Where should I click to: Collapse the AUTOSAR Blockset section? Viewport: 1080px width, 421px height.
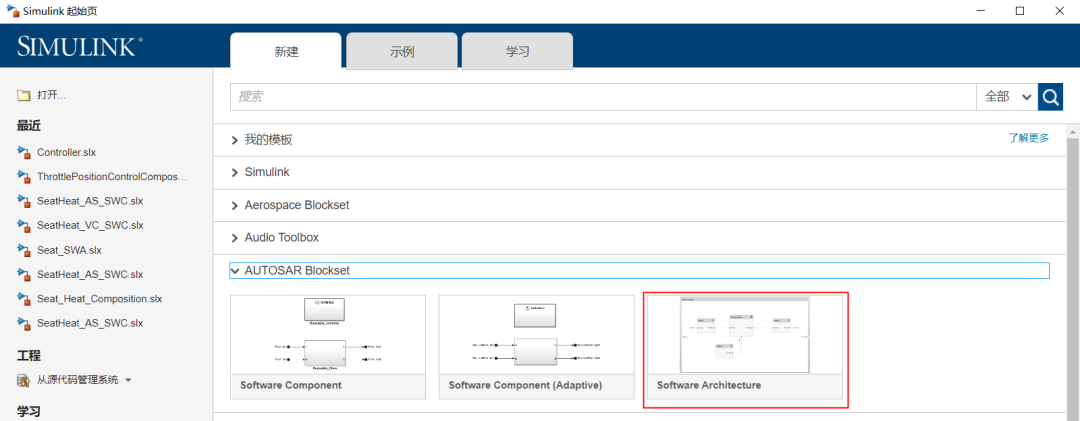pos(235,270)
